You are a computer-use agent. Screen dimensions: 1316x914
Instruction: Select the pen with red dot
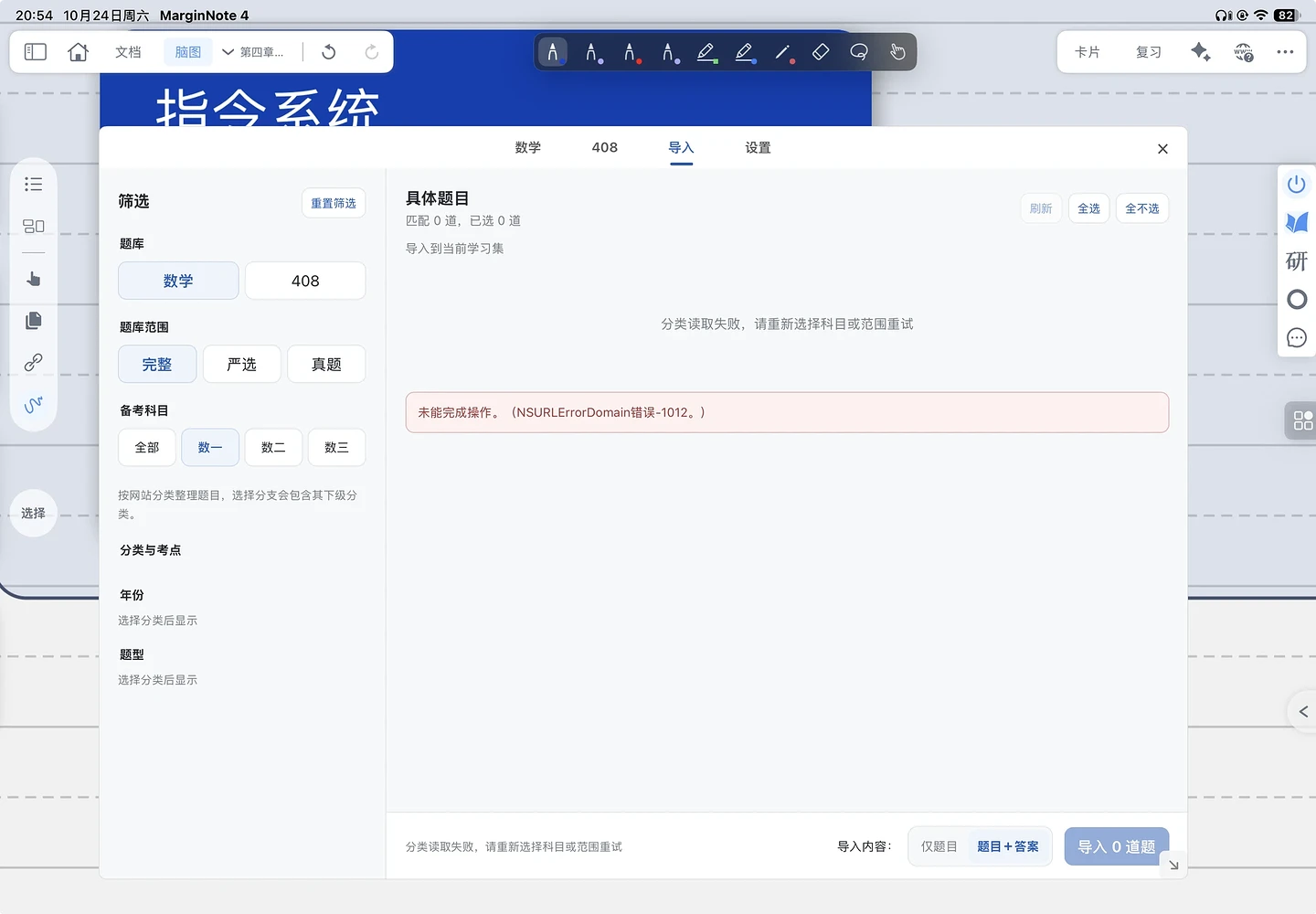tap(631, 52)
